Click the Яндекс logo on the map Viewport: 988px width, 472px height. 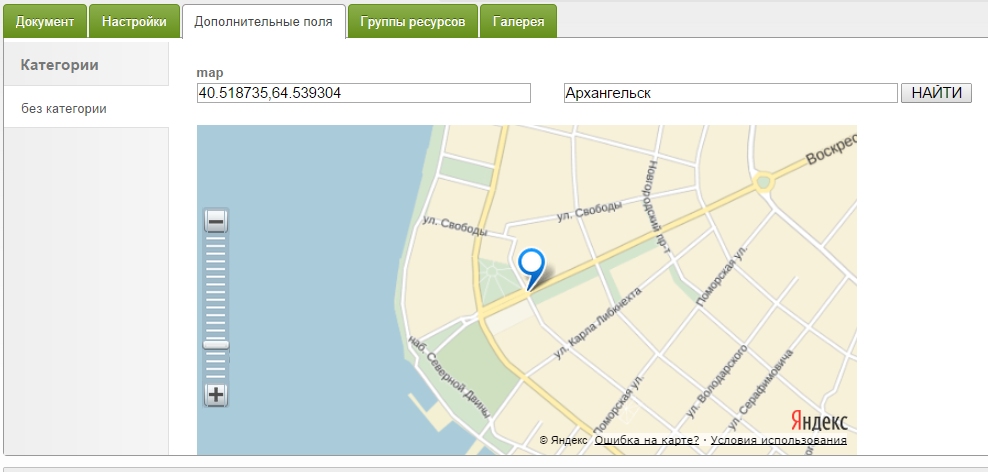click(819, 420)
